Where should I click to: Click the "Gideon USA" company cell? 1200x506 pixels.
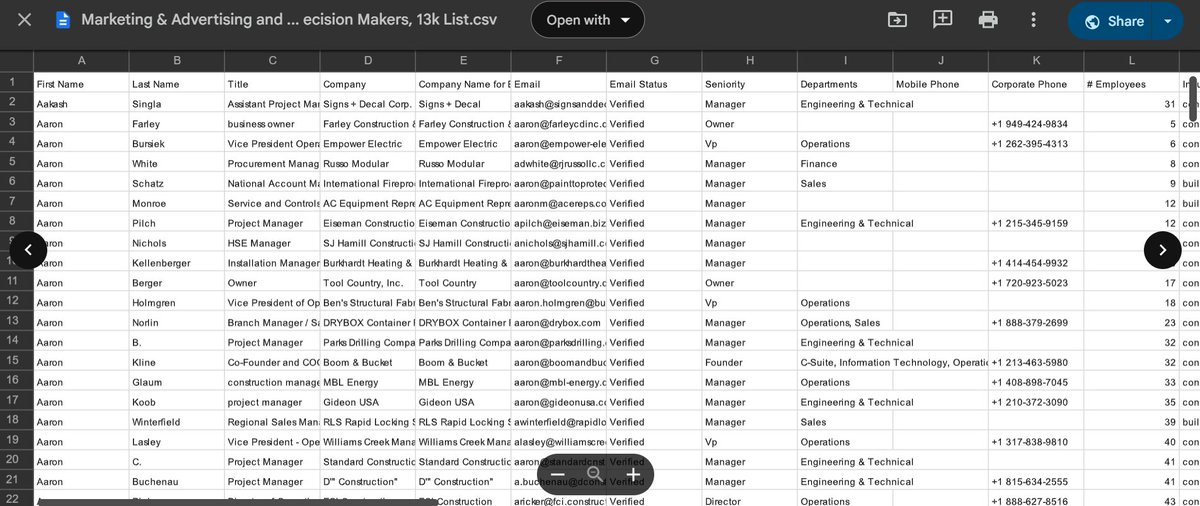(x=368, y=402)
